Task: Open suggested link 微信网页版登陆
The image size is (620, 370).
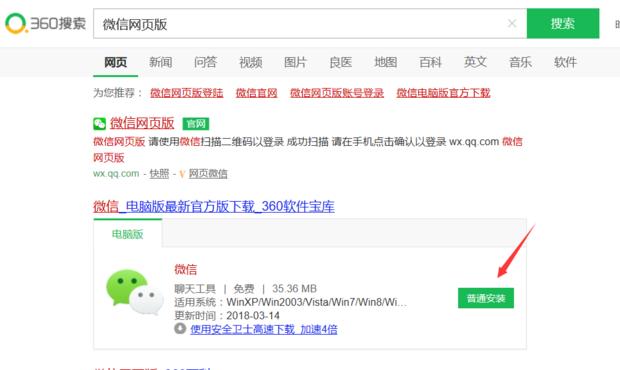Action: click(x=187, y=93)
